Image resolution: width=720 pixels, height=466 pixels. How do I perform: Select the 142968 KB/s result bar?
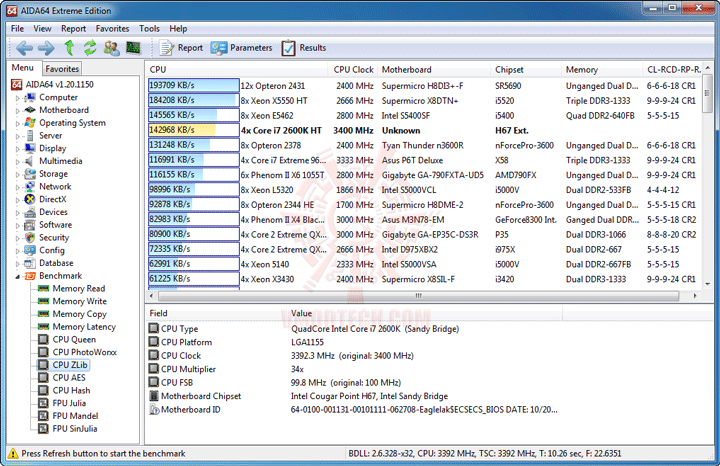(x=193, y=130)
